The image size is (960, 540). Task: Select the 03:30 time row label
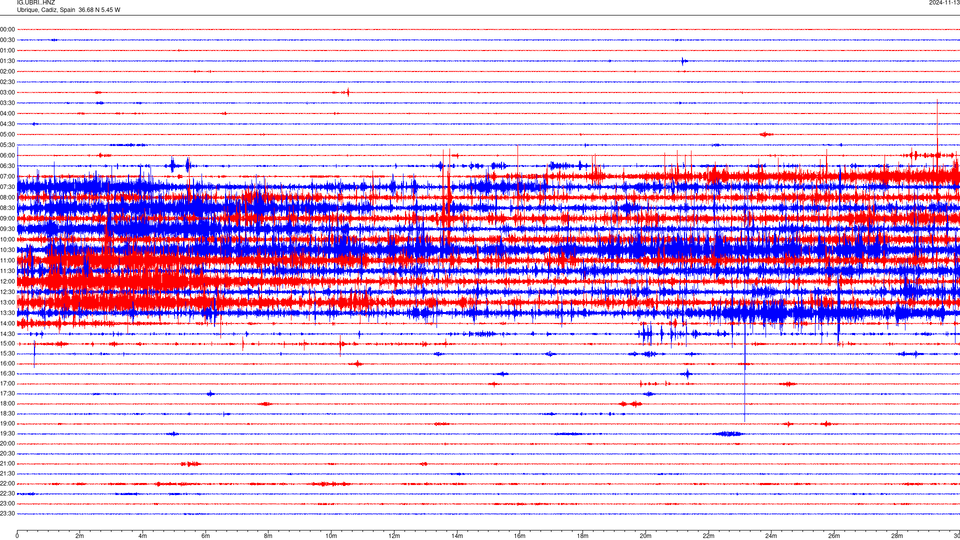pyautogui.click(x=7, y=103)
